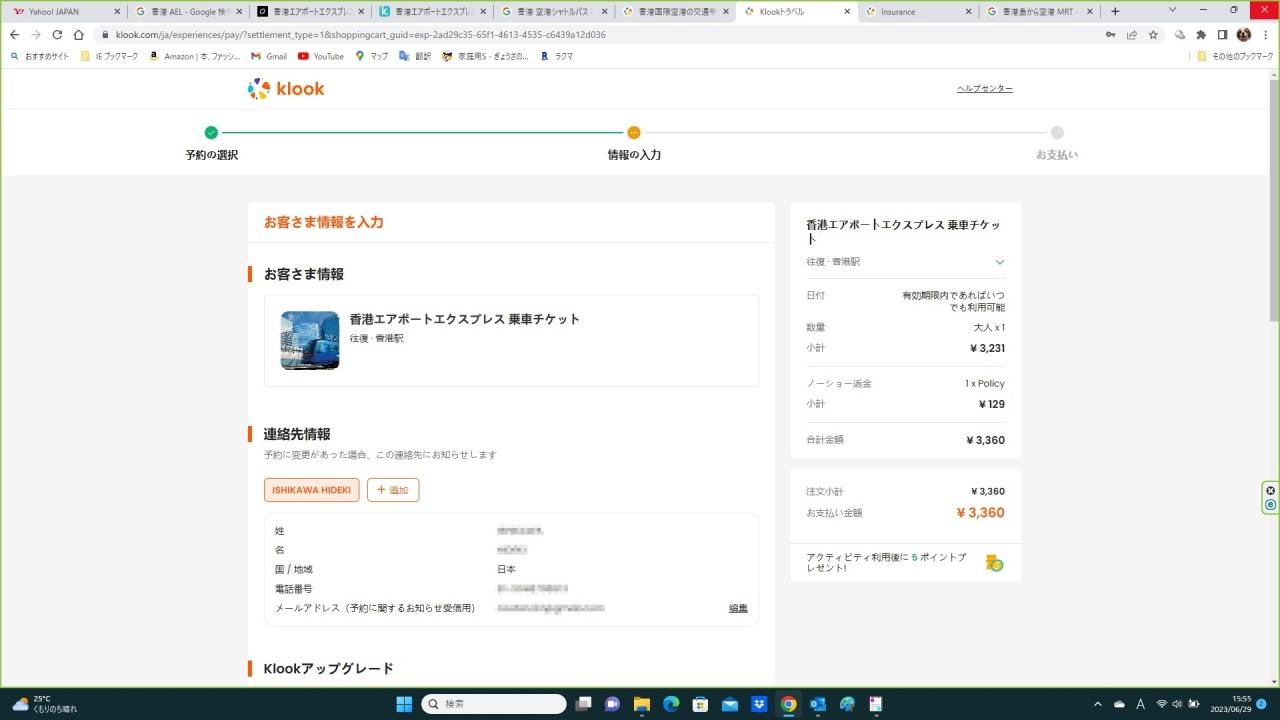Image resolution: width=1280 pixels, height=720 pixels.
Task: Open the Chrome side panel
Action: 1222,34
